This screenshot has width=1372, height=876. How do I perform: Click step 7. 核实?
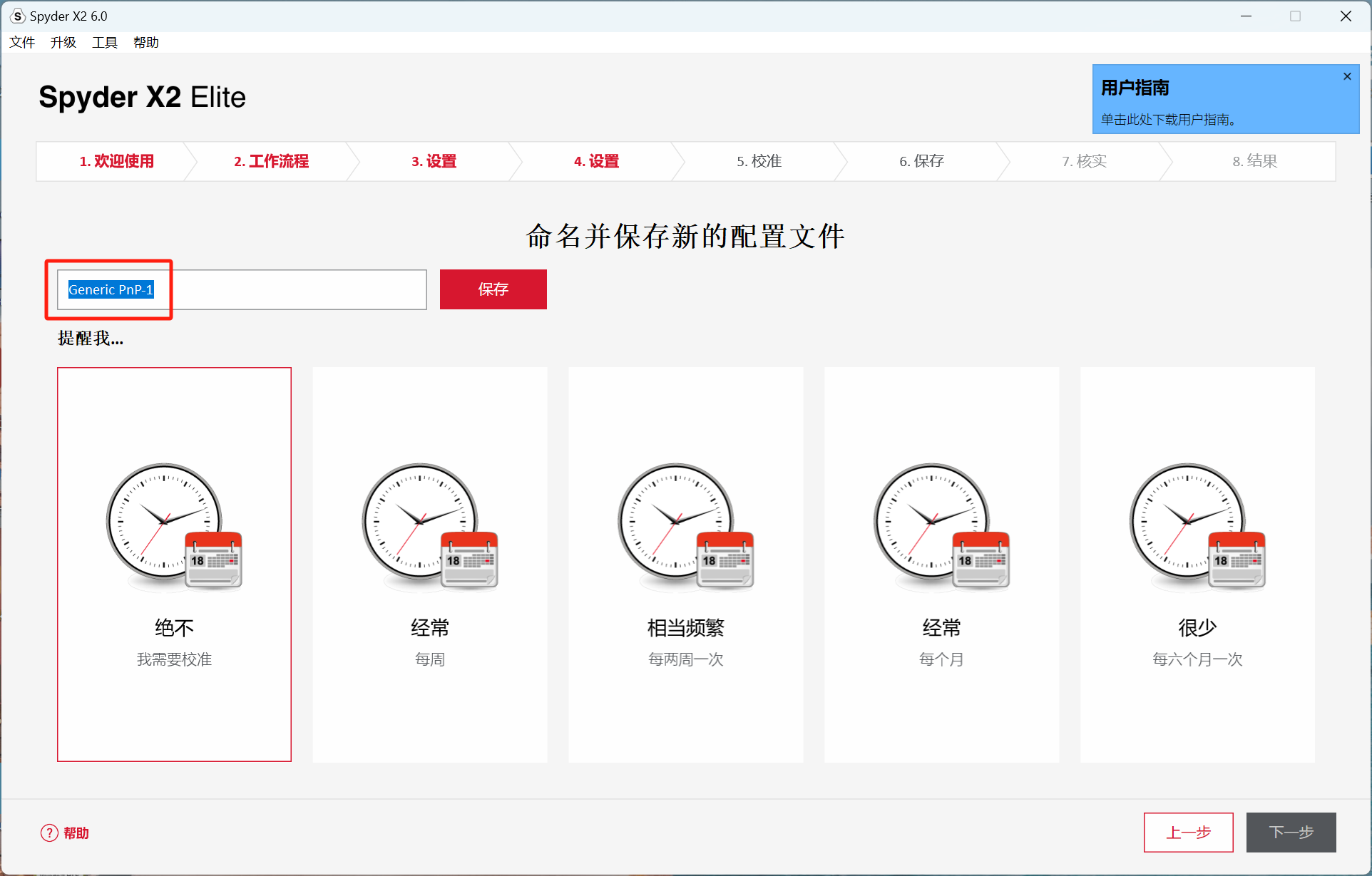pyautogui.click(x=1084, y=161)
